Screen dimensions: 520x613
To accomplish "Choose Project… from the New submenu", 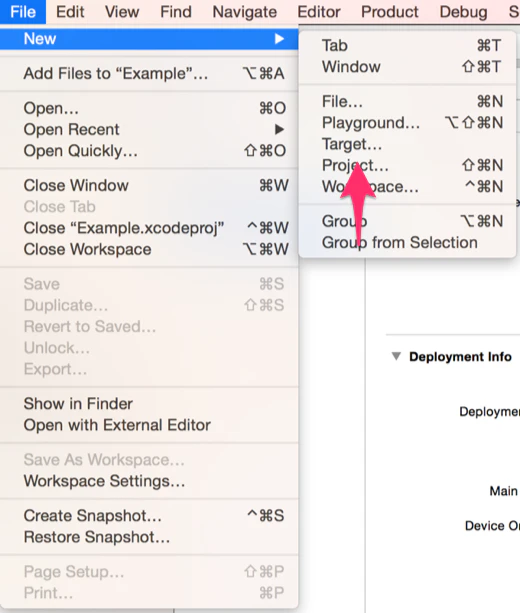I will pyautogui.click(x=407, y=165).
